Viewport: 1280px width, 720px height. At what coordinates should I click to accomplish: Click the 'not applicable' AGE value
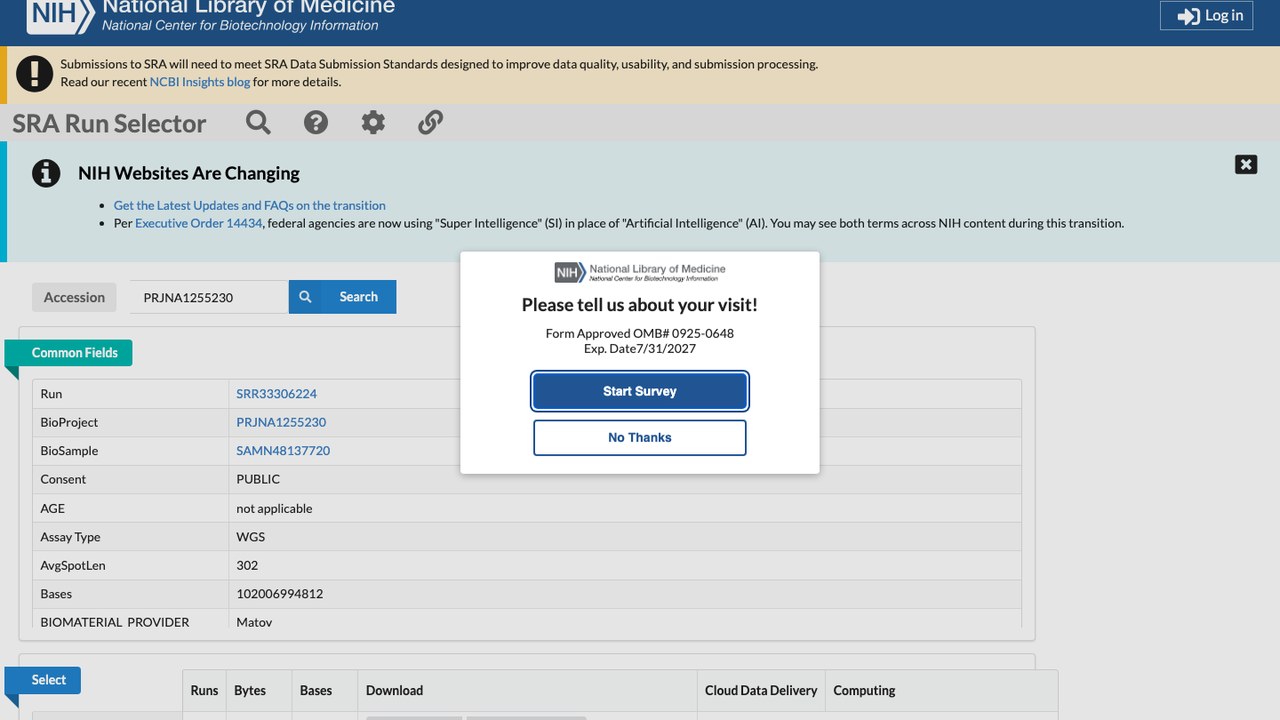click(x=274, y=508)
